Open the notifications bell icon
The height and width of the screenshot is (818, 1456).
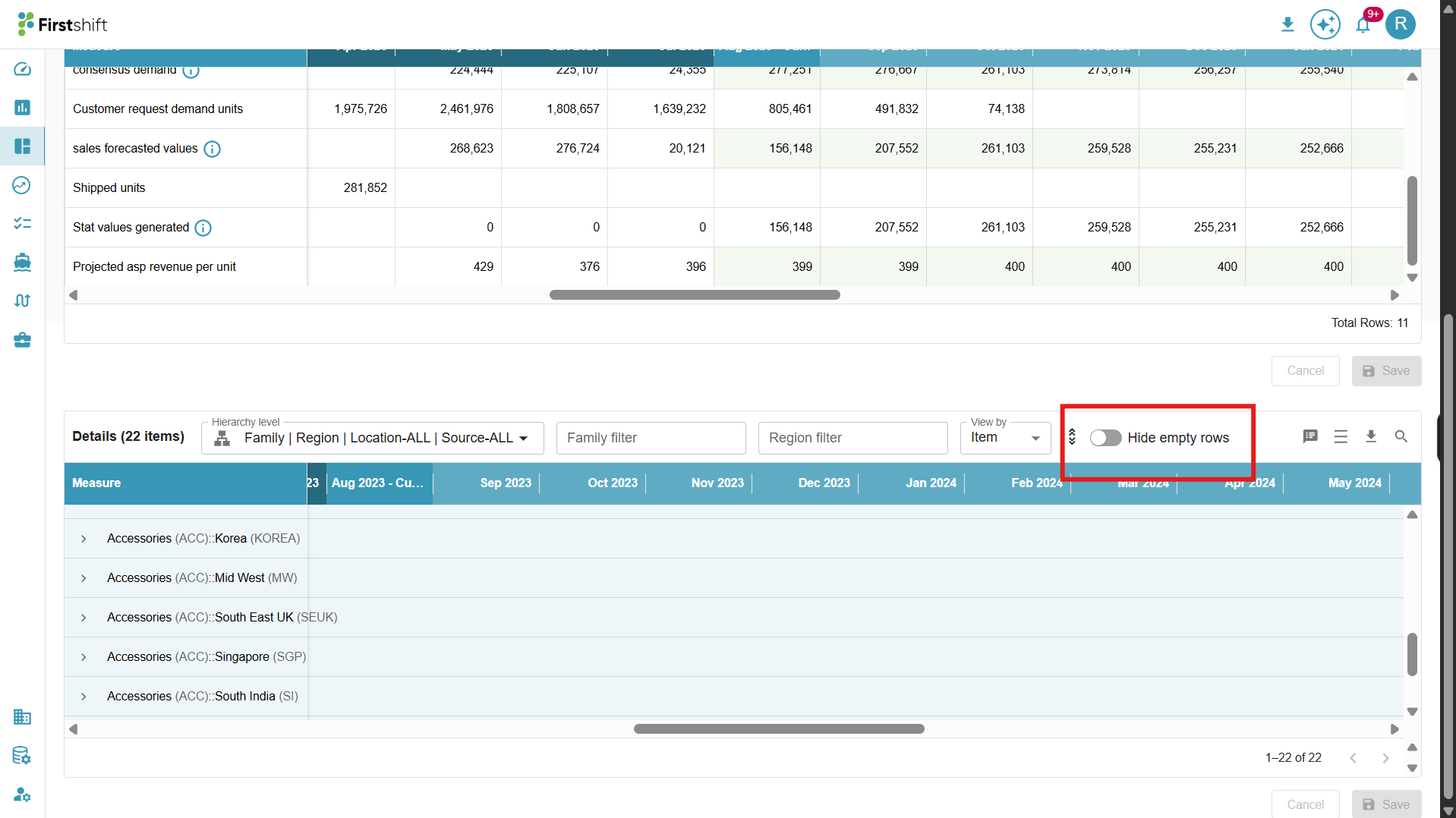pyautogui.click(x=1363, y=25)
